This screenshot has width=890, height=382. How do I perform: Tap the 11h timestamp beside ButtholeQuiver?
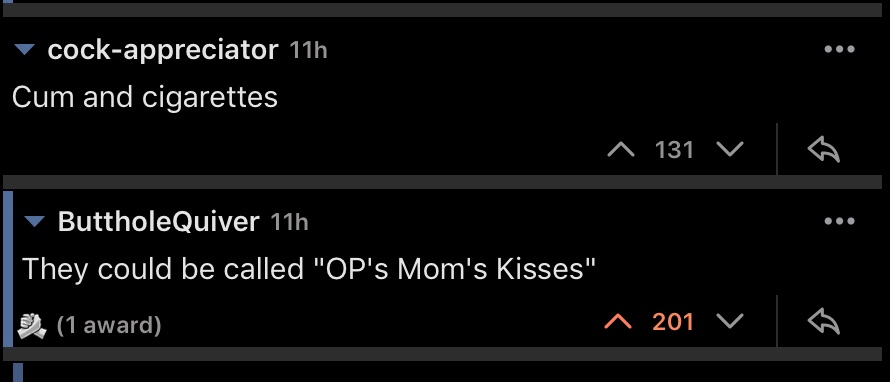289,222
